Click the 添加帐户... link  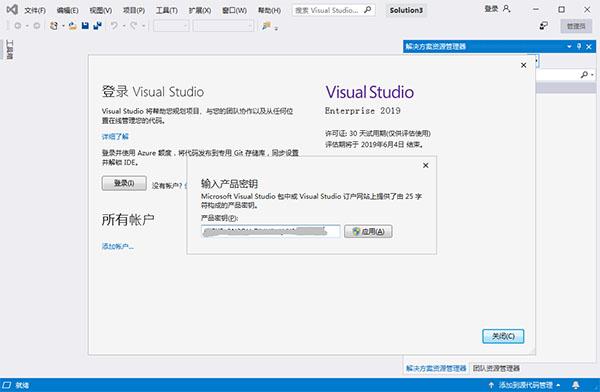(117, 246)
